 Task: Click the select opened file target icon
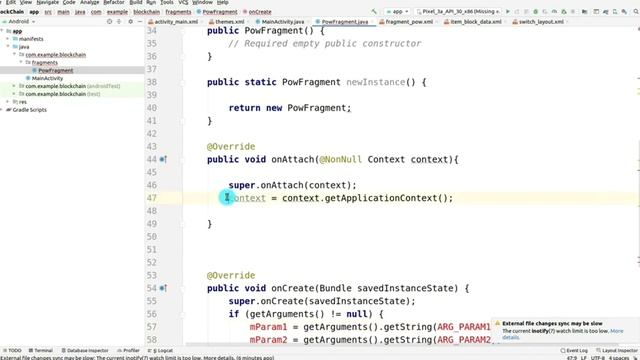tap(109, 22)
